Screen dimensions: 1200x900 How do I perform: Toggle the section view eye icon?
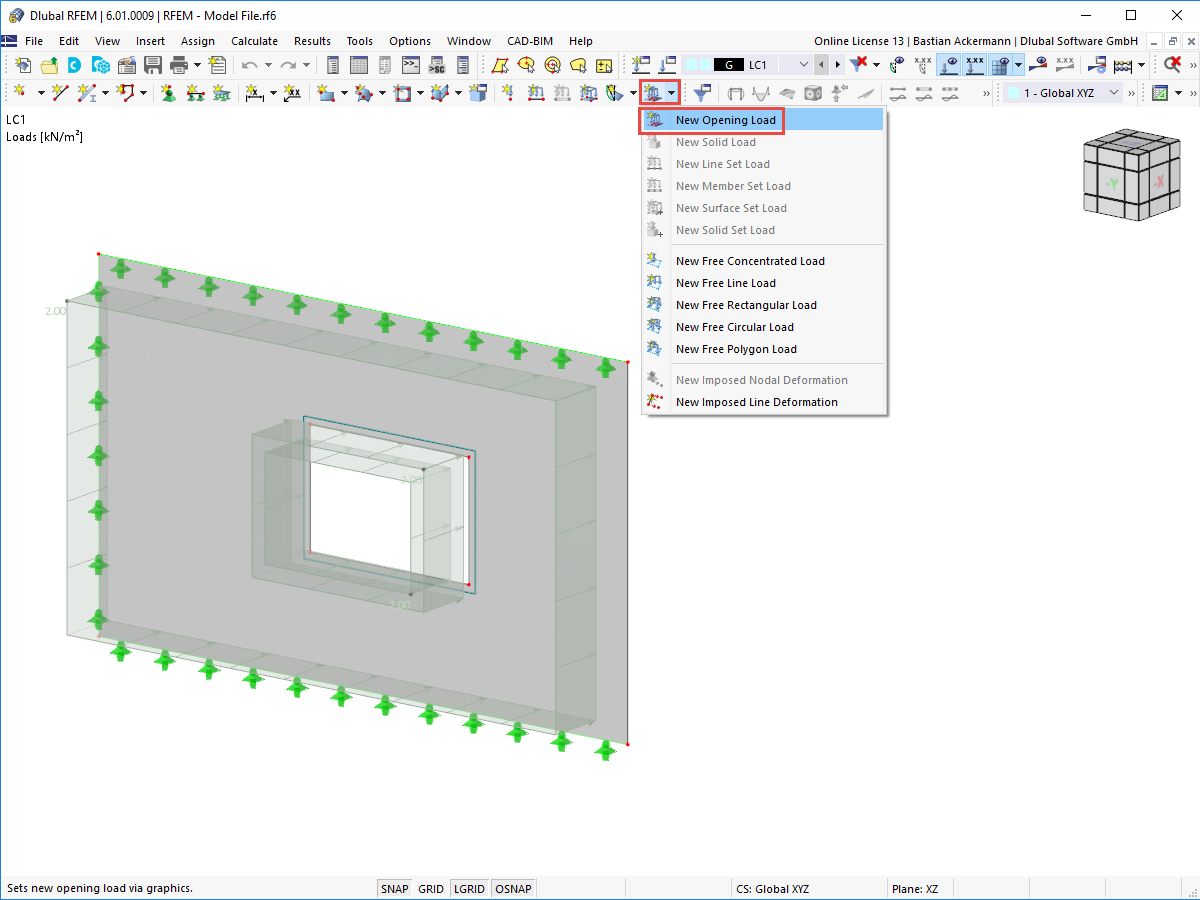1040,65
